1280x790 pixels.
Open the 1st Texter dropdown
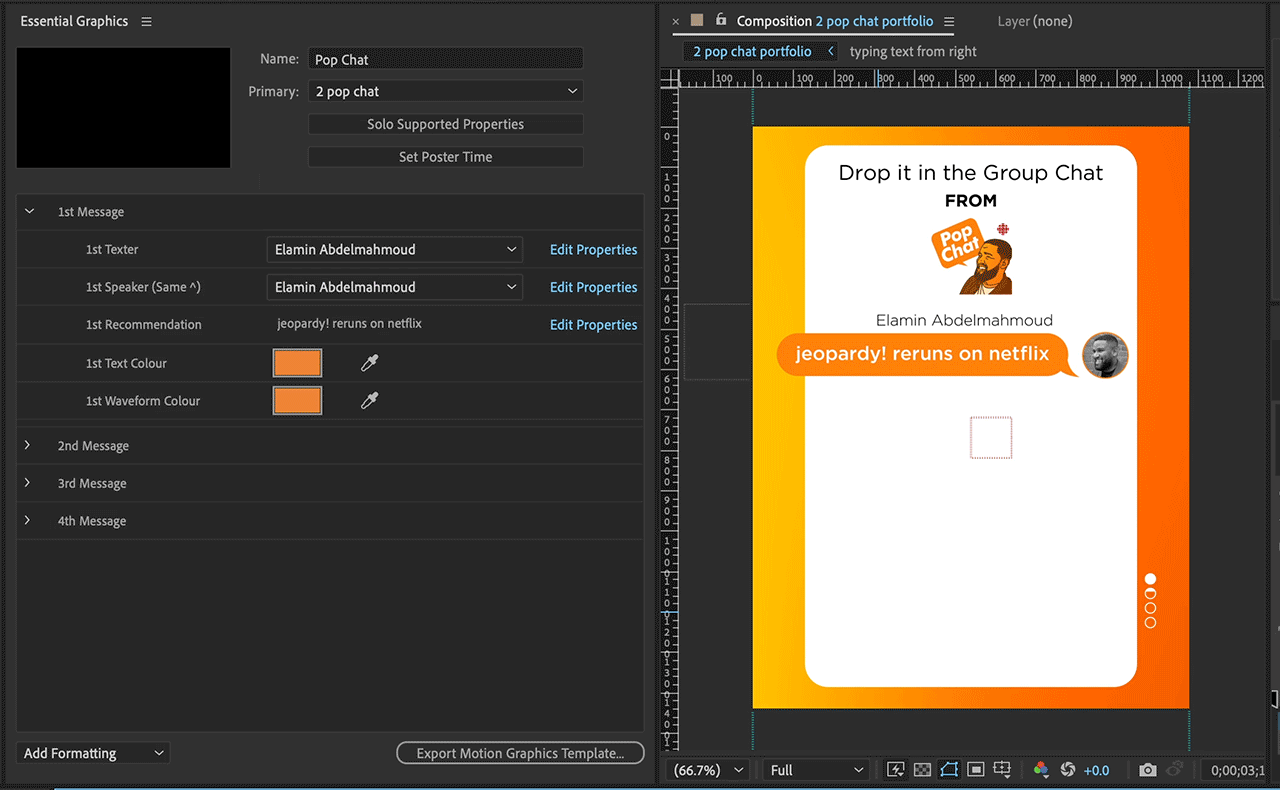[395, 249]
